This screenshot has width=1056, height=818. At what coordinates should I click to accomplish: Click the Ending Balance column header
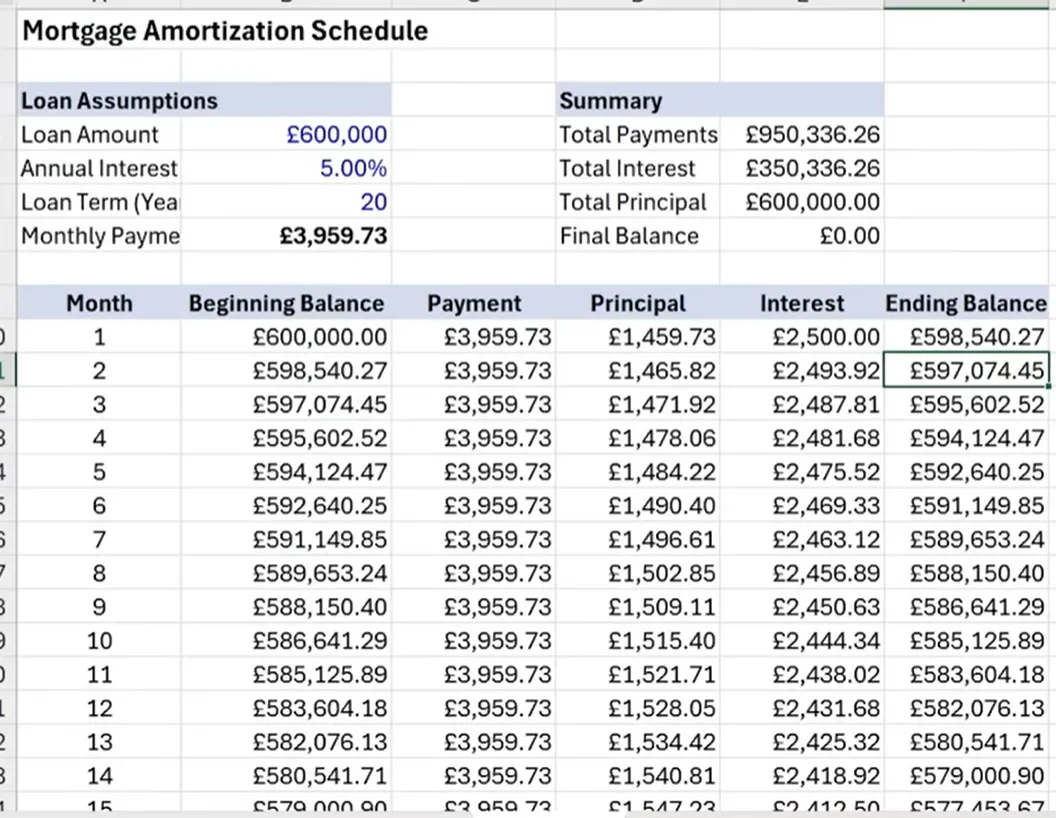(965, 304)
